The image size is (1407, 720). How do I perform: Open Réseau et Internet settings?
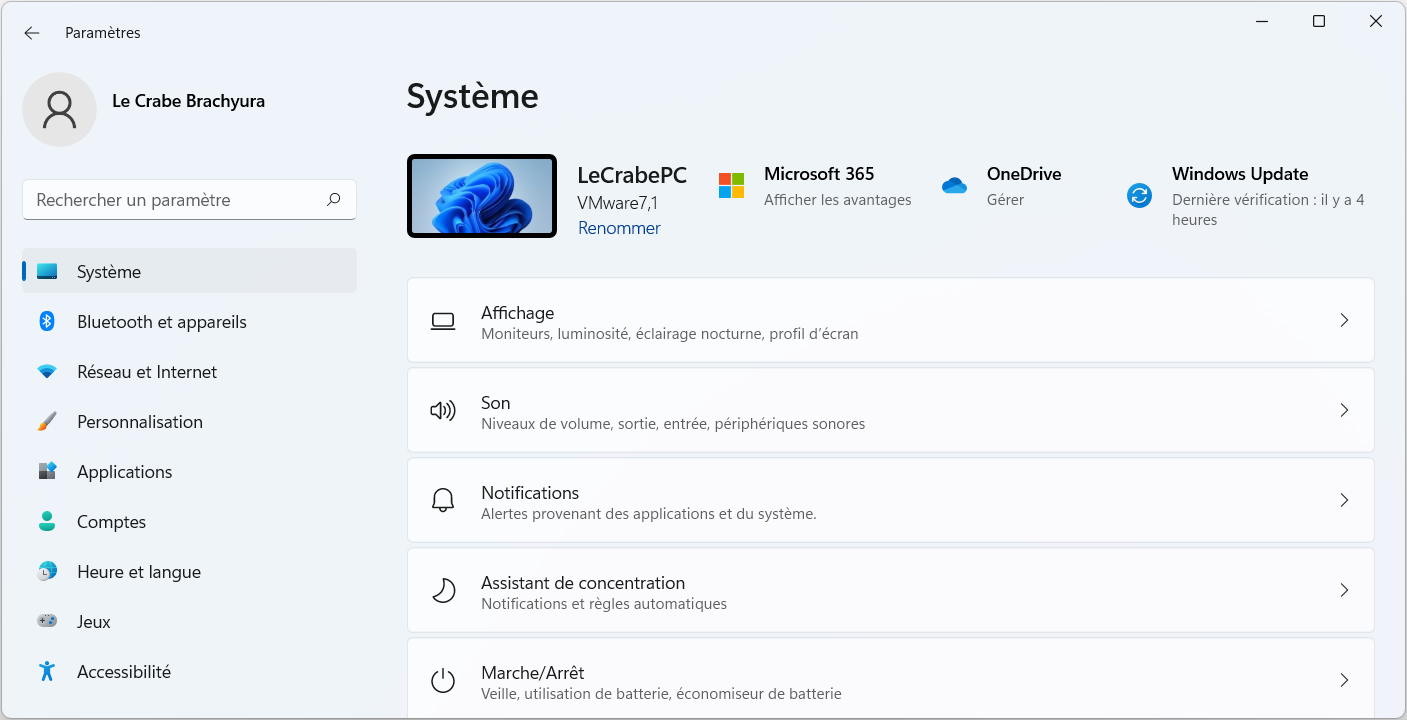click(x=189, y=371)
